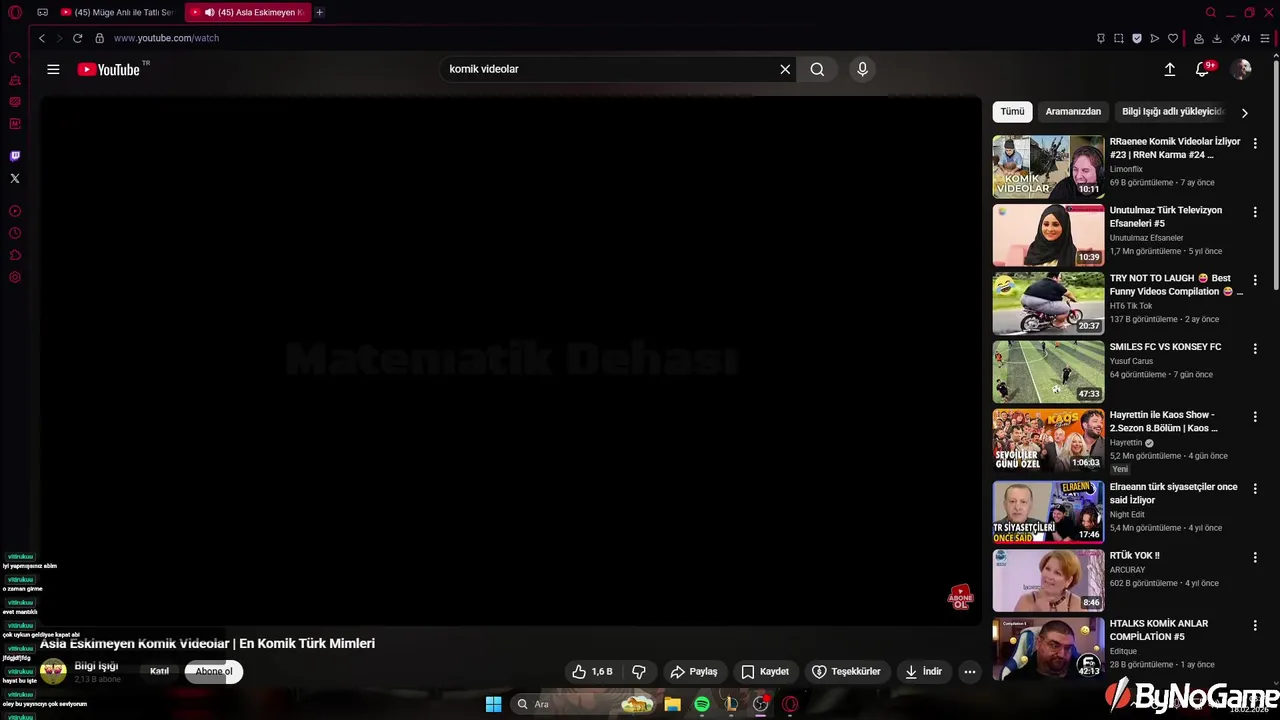Download the video with İndir
1280x720 pixels.
pos(923,672)
